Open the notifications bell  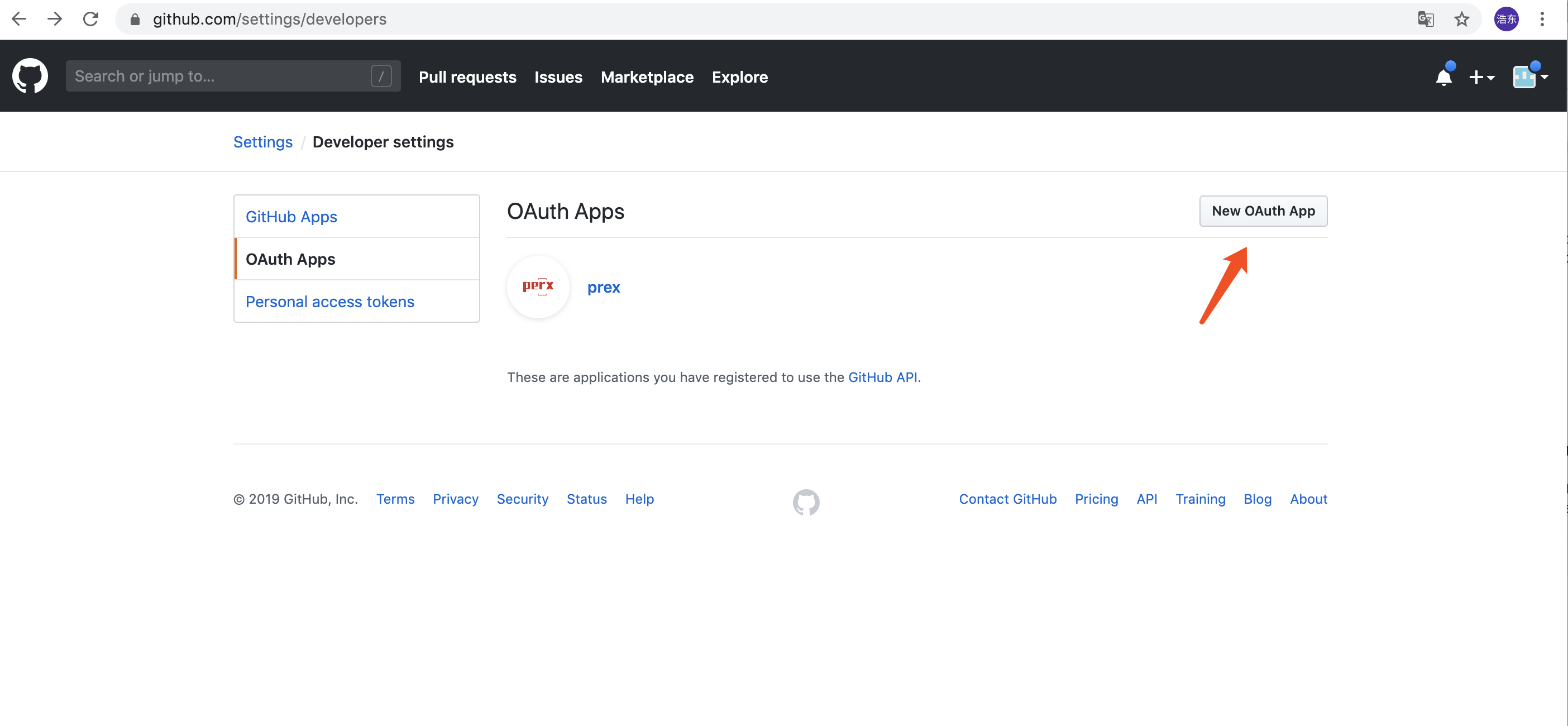pos(1443,77)
